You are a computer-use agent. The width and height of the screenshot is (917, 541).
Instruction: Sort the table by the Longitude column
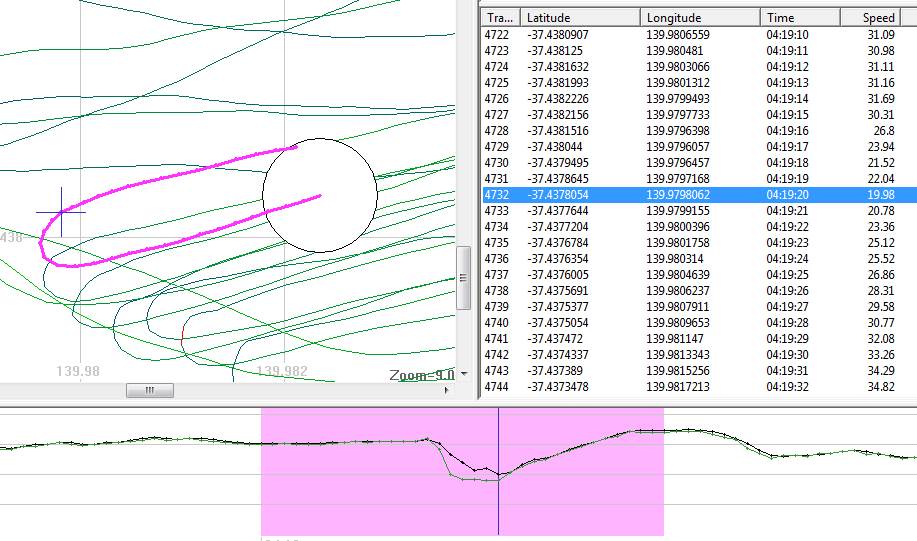700,18
